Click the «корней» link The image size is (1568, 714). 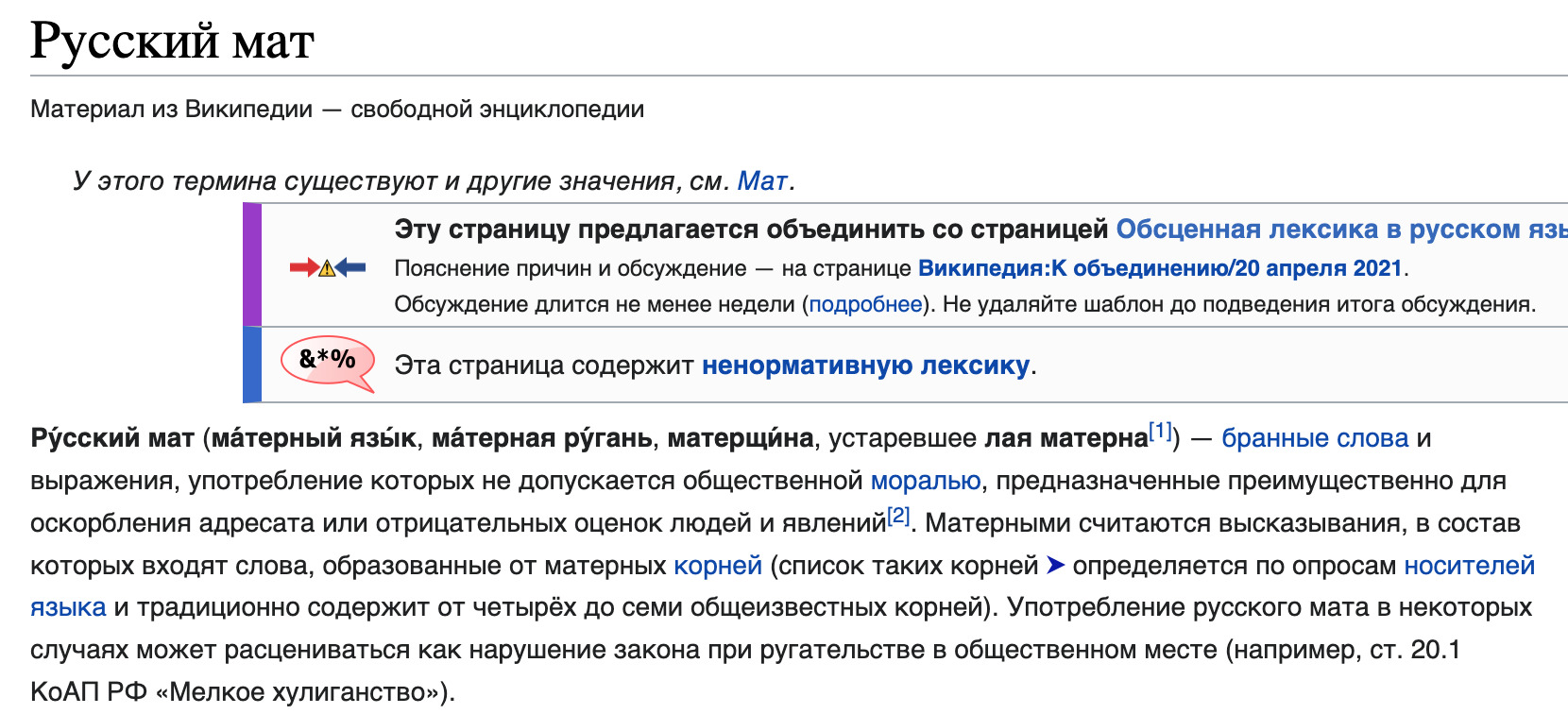[718, 566]
